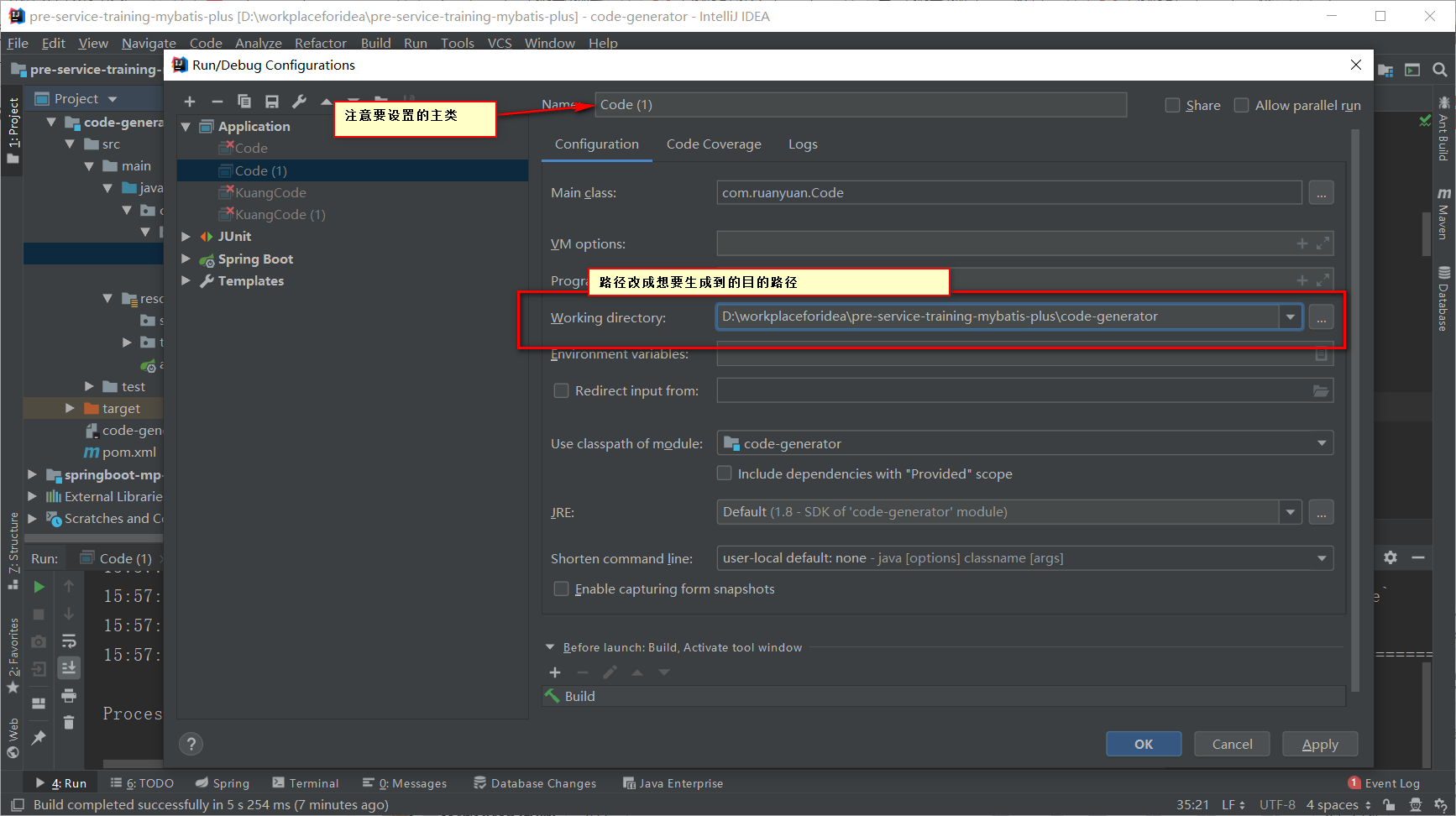
Task: Browse redirect input file folder icon
Action: coord(1321,390)
